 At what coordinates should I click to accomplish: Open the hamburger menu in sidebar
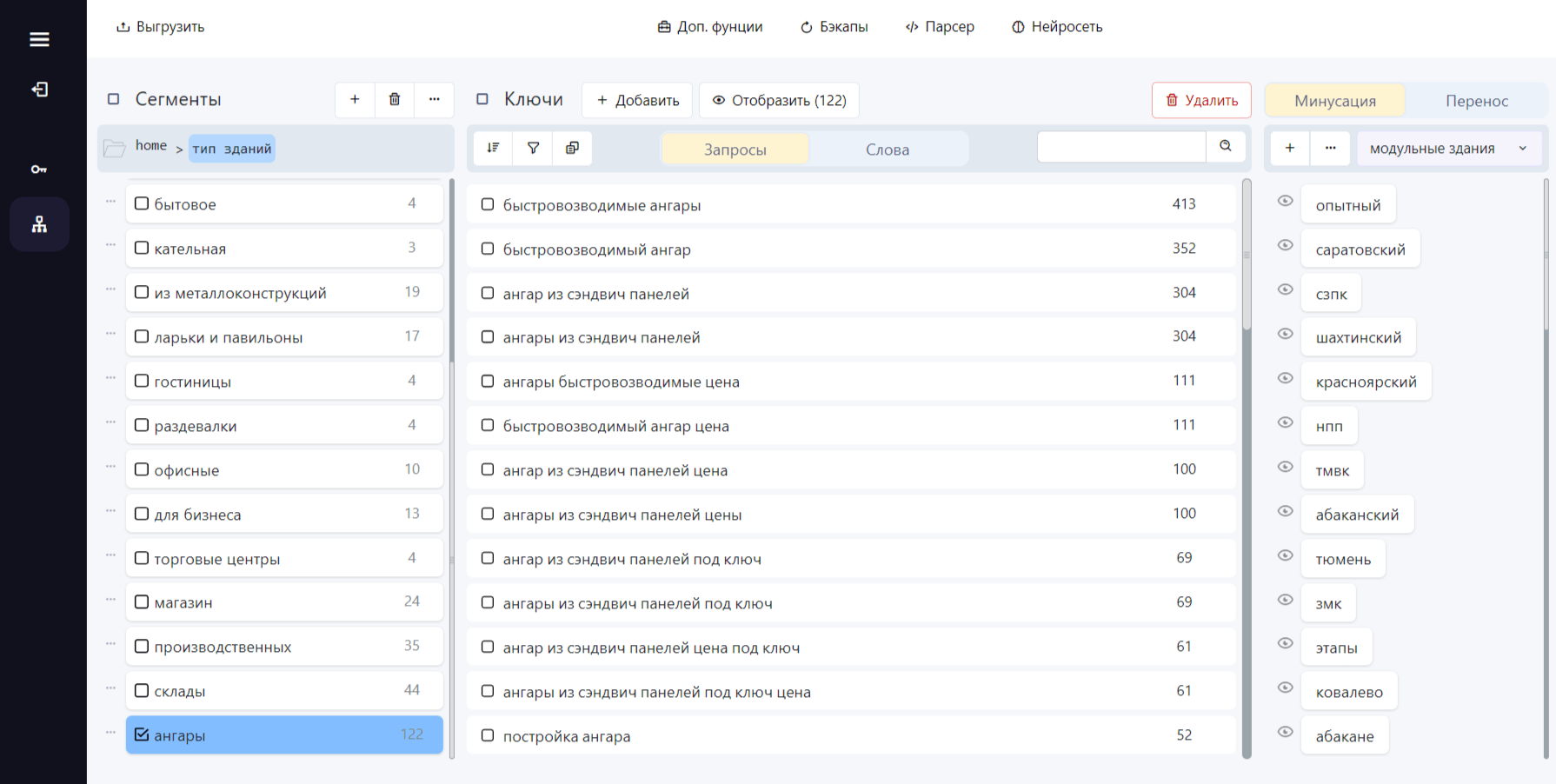39,39
